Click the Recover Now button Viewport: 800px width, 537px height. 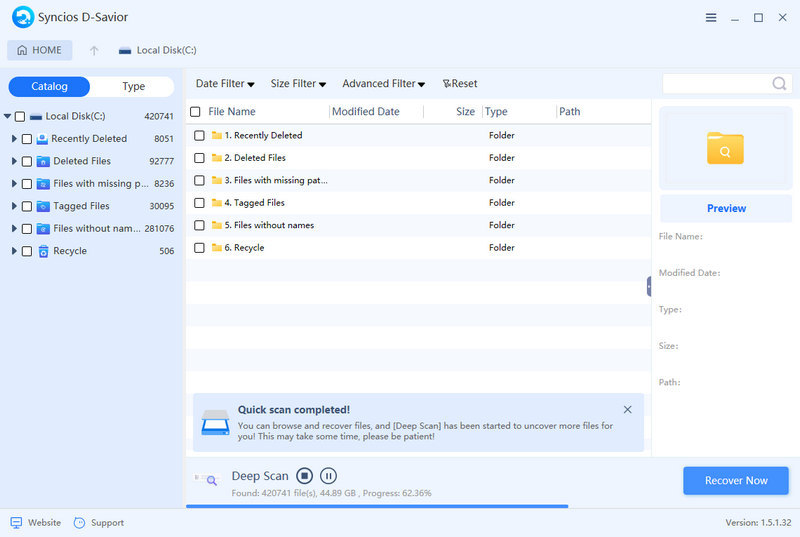coord(736,480)
